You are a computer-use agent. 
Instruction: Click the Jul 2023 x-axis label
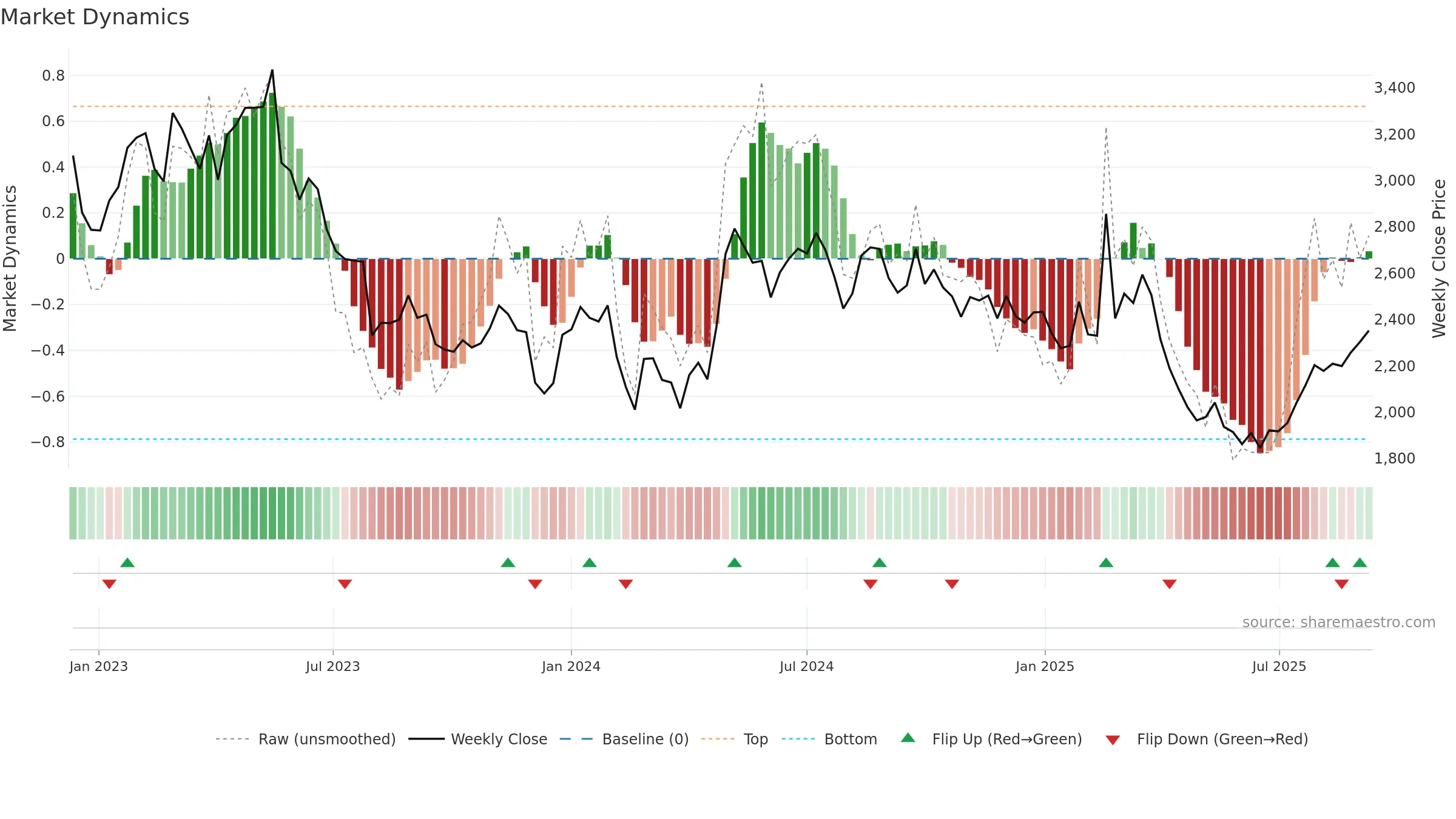(333, 666)
